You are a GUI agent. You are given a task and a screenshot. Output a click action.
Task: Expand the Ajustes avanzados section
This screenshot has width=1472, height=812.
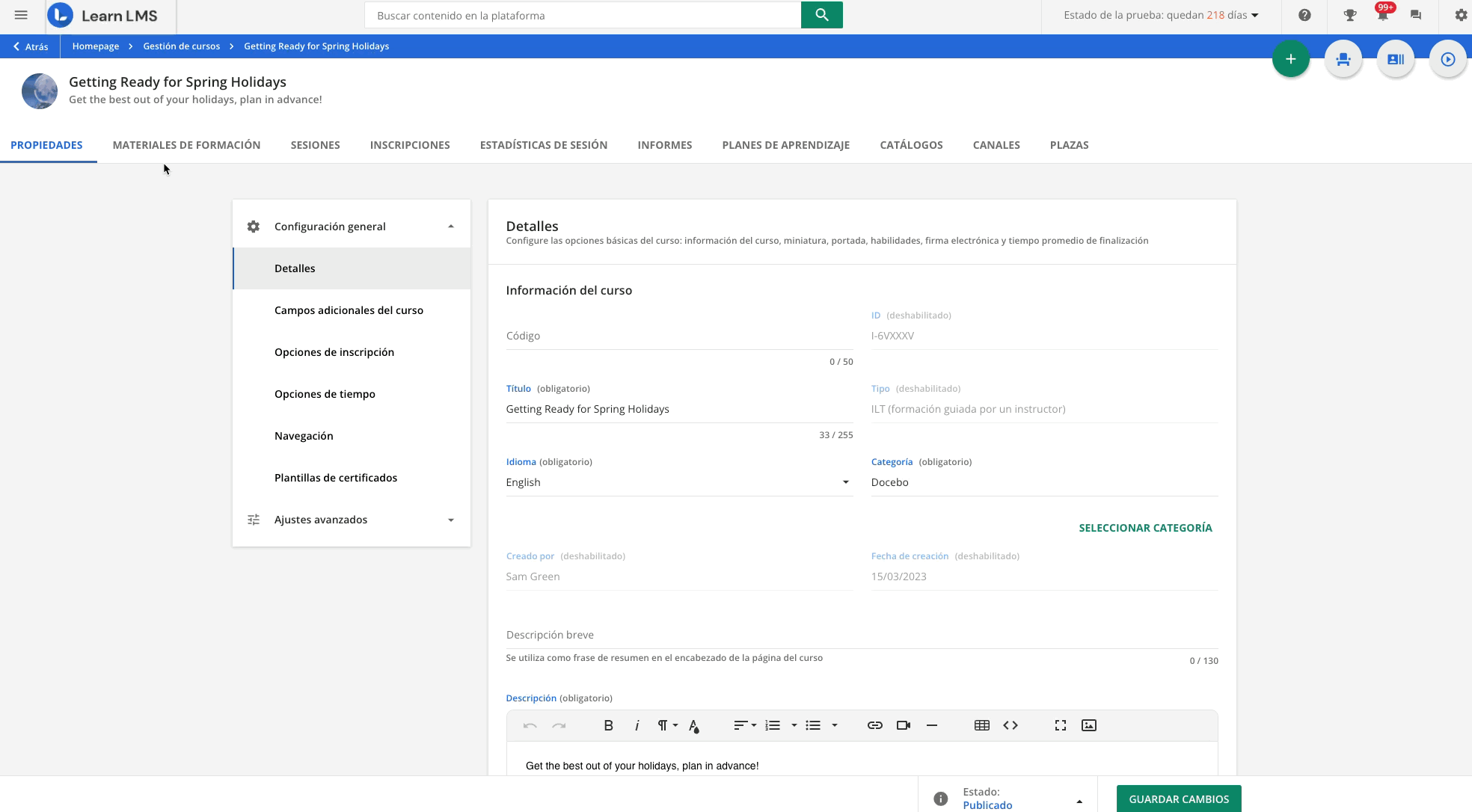coord(352,520)
